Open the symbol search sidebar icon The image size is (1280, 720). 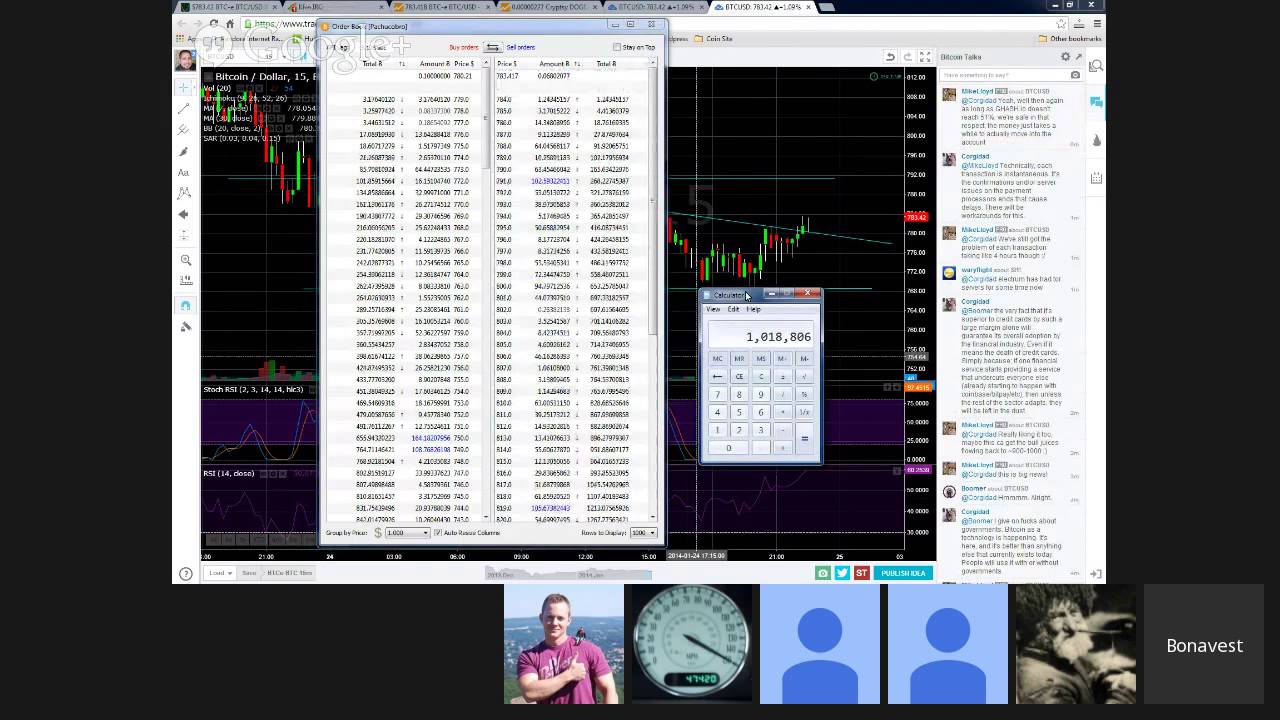[x=1096, y=66]
